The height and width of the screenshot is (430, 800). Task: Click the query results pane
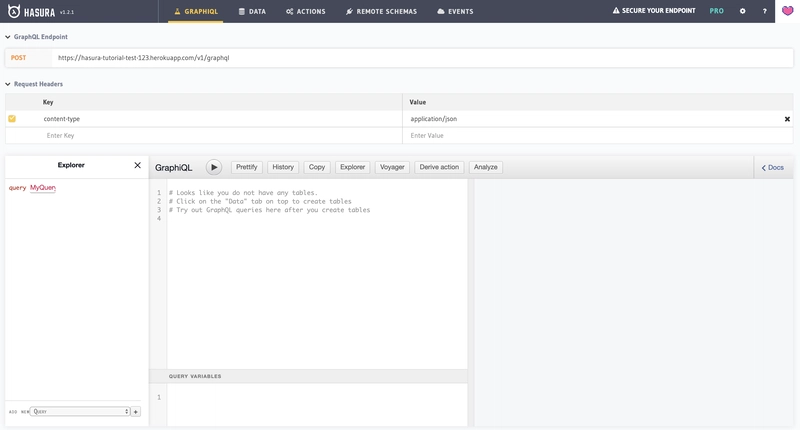point(634,302)
